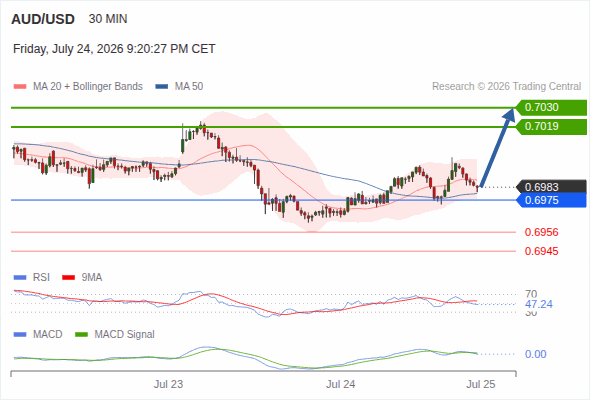
Task: Click the green MACD Signal legend swatch
Action: tap(81, 335)
